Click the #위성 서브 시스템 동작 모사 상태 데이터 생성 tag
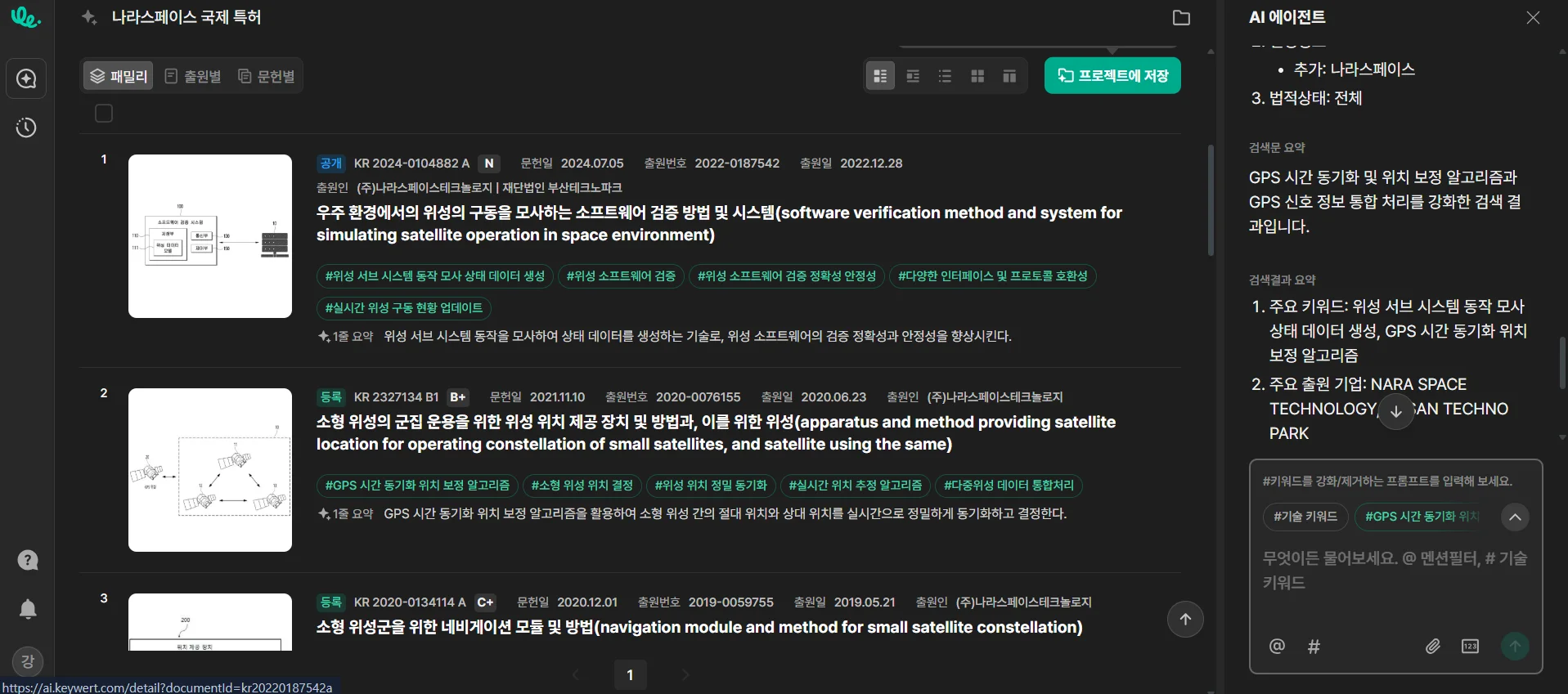 point(435,276)
